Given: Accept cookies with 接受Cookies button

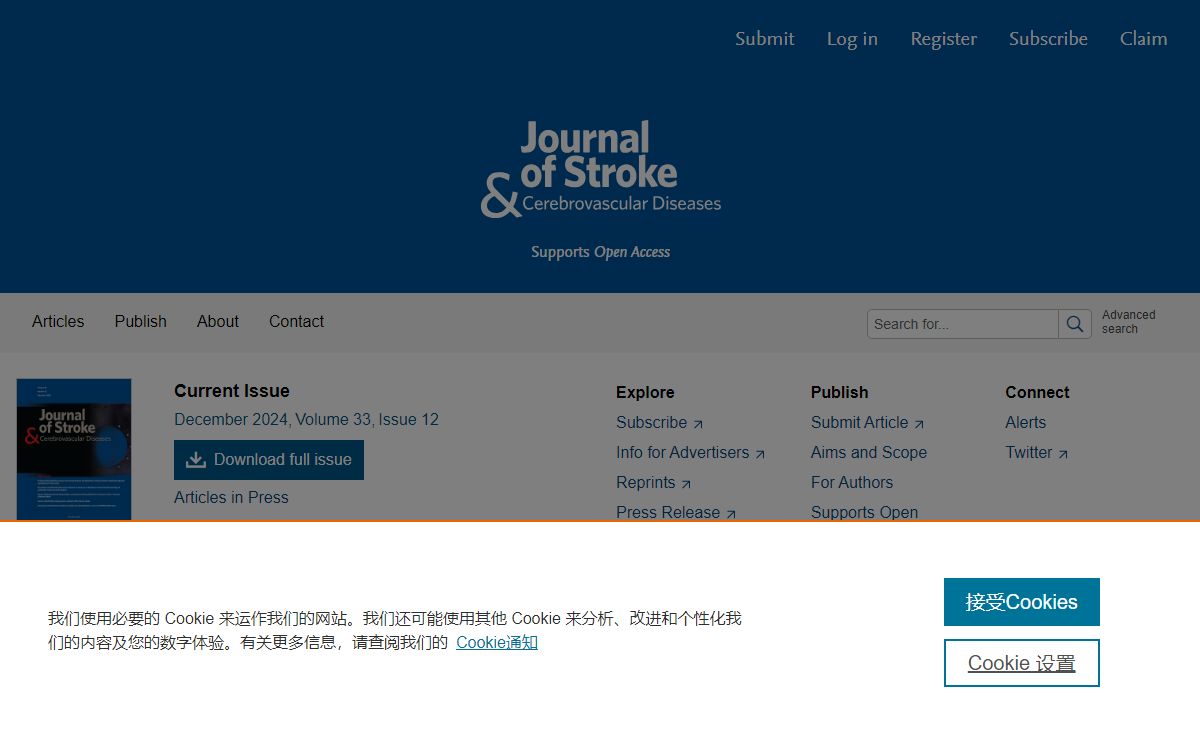Looking at the screenshot, I should pos(1021,602).
